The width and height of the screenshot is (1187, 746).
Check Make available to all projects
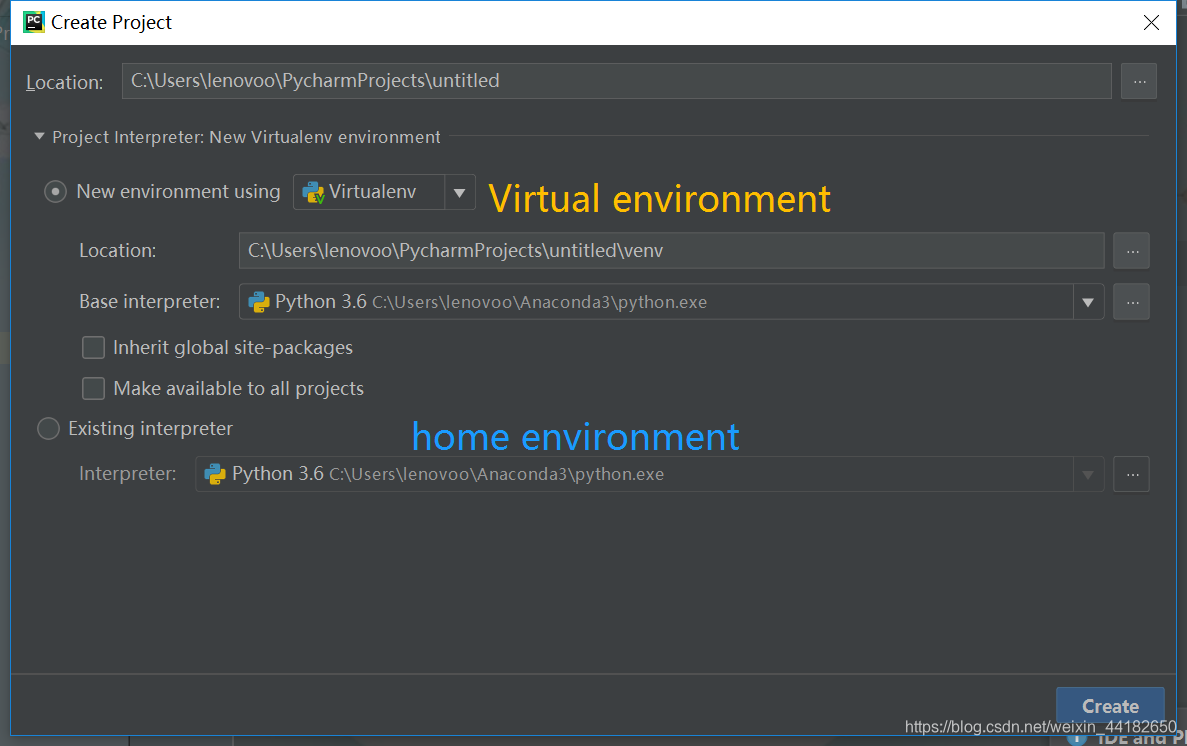[93, 389]
